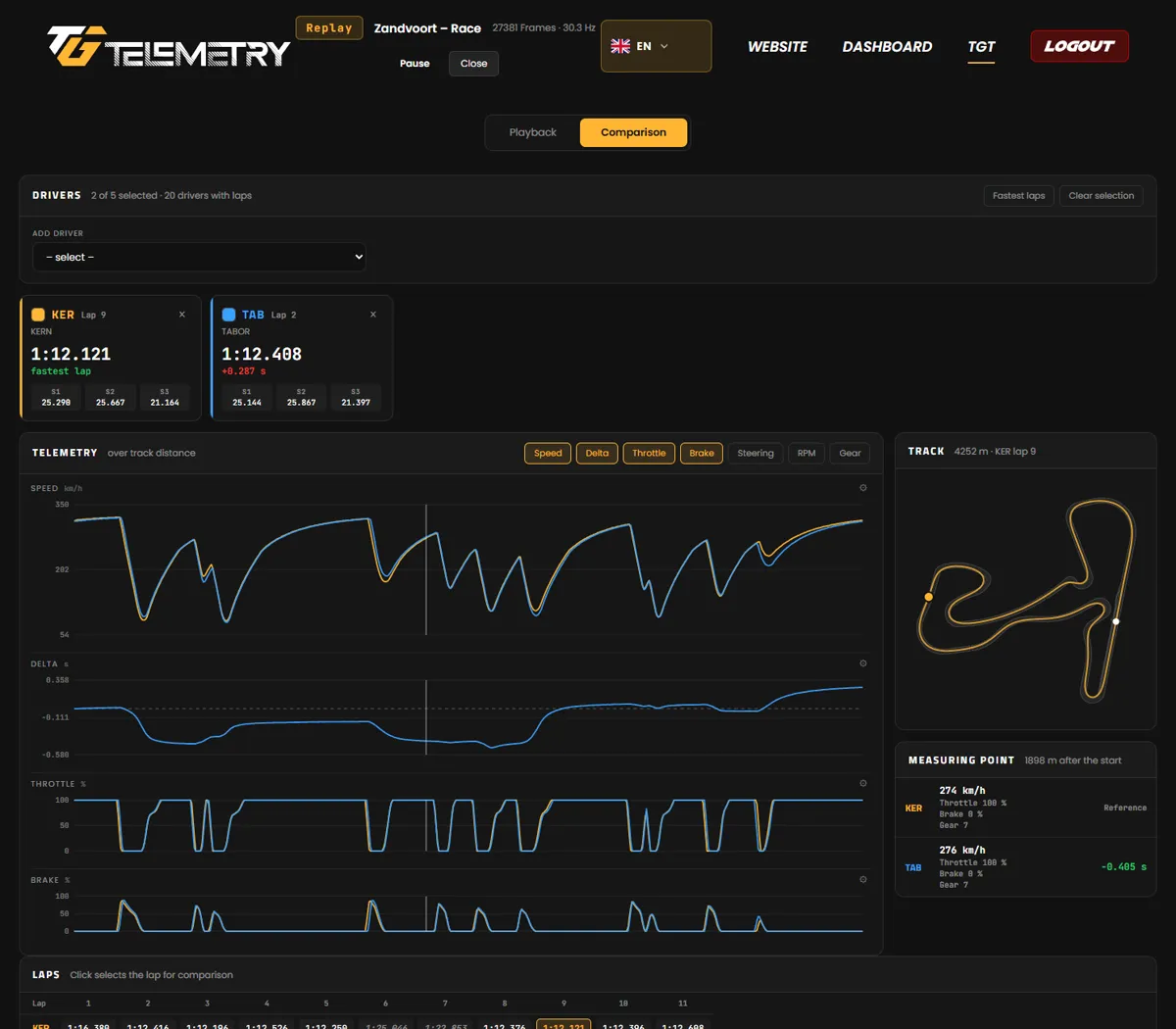The image size is (1176, 1029).
Task: Enable the Steering telemetry channel
Action: (x=756, y=453)
